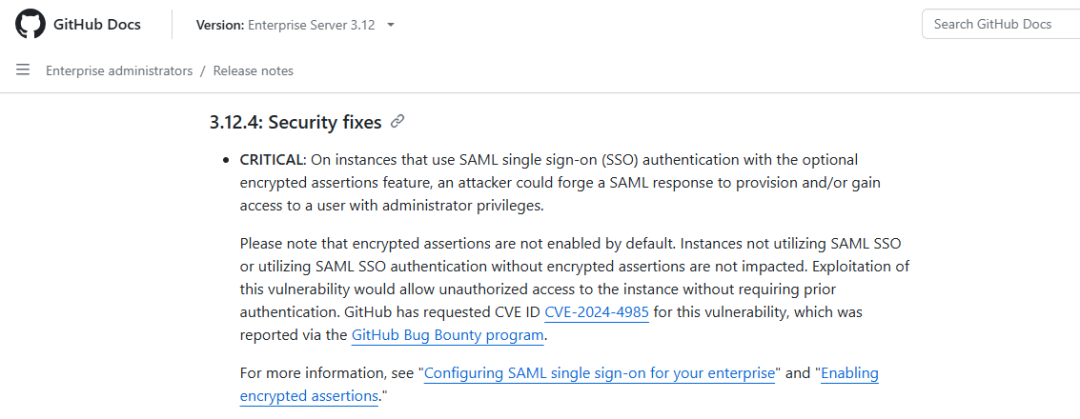Click the anchor link icon beside Security fixes
Viewport: 1080px width, 419px height.
(x=397, y=122)
